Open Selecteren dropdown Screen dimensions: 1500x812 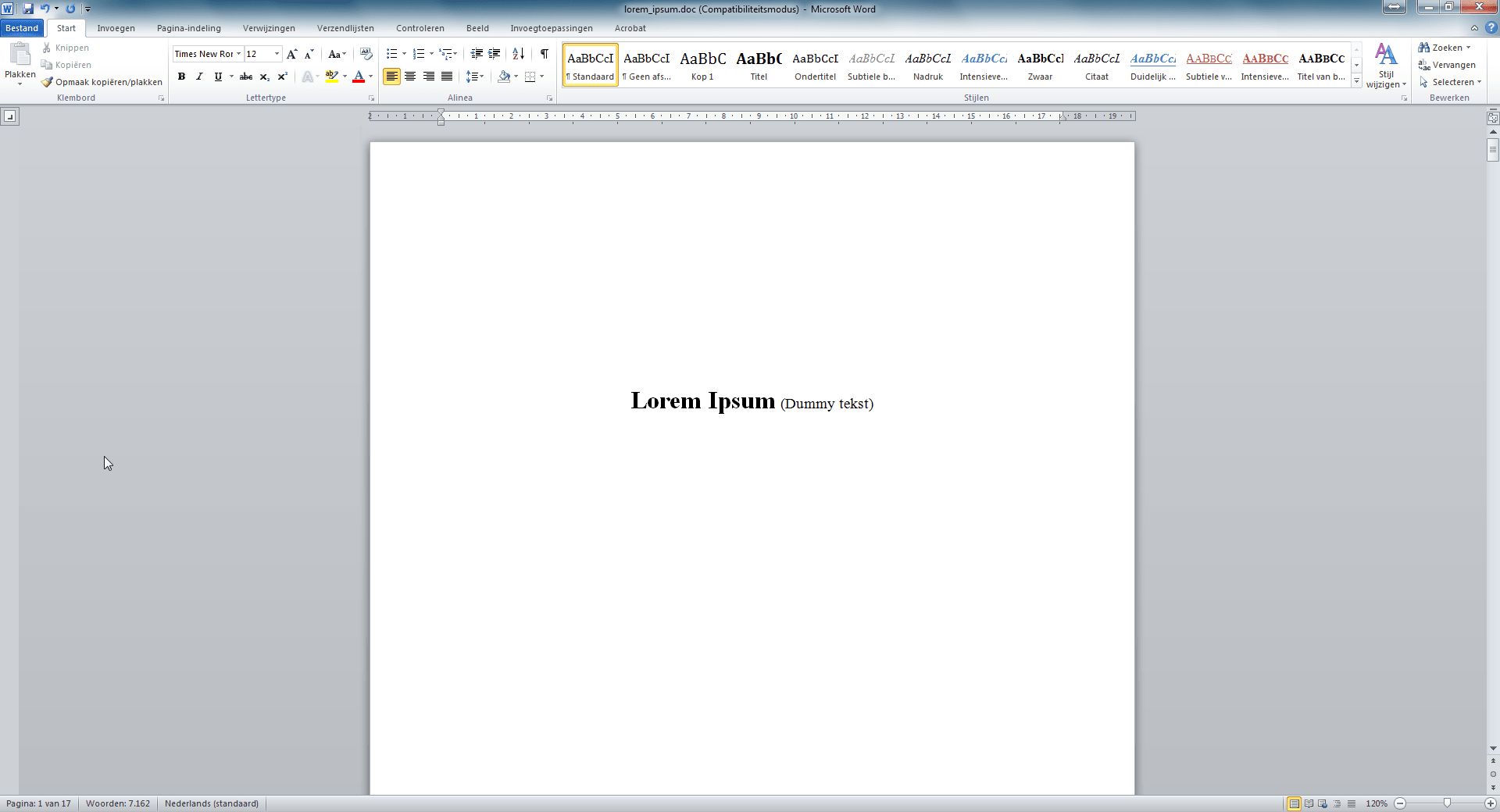point(1450,82)
